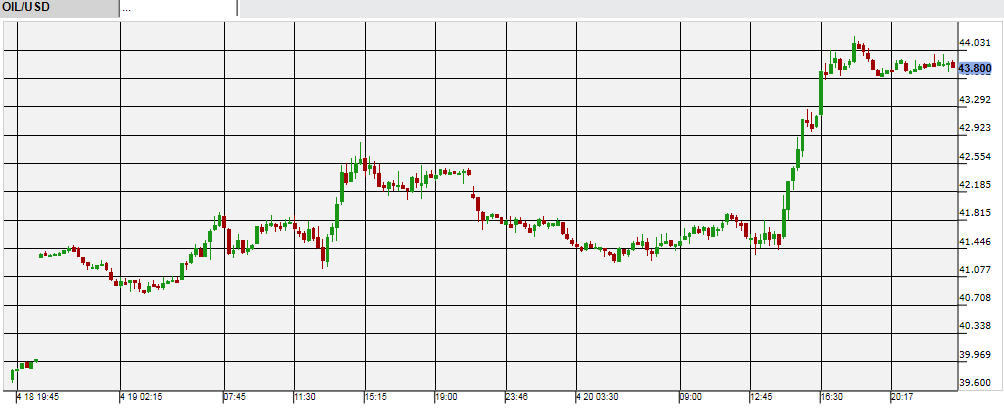Viewport: 1004px width, 413px height.
Task: Select the 42.923 price level label
Action: (x=975, y=128)
